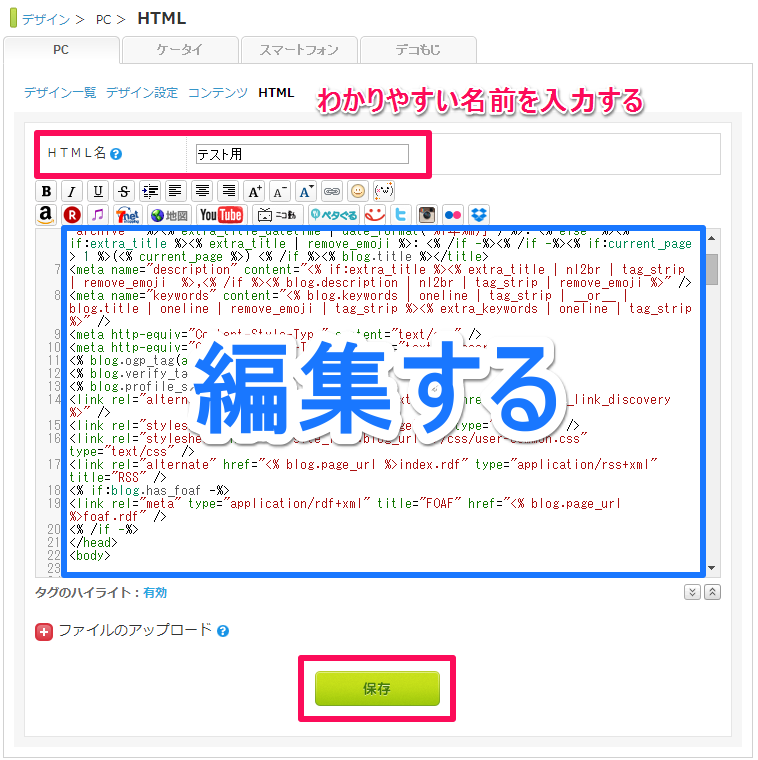Insert a Dropbox file
The height and width of the screenshot is (760, 758).
tap(479, 215)
